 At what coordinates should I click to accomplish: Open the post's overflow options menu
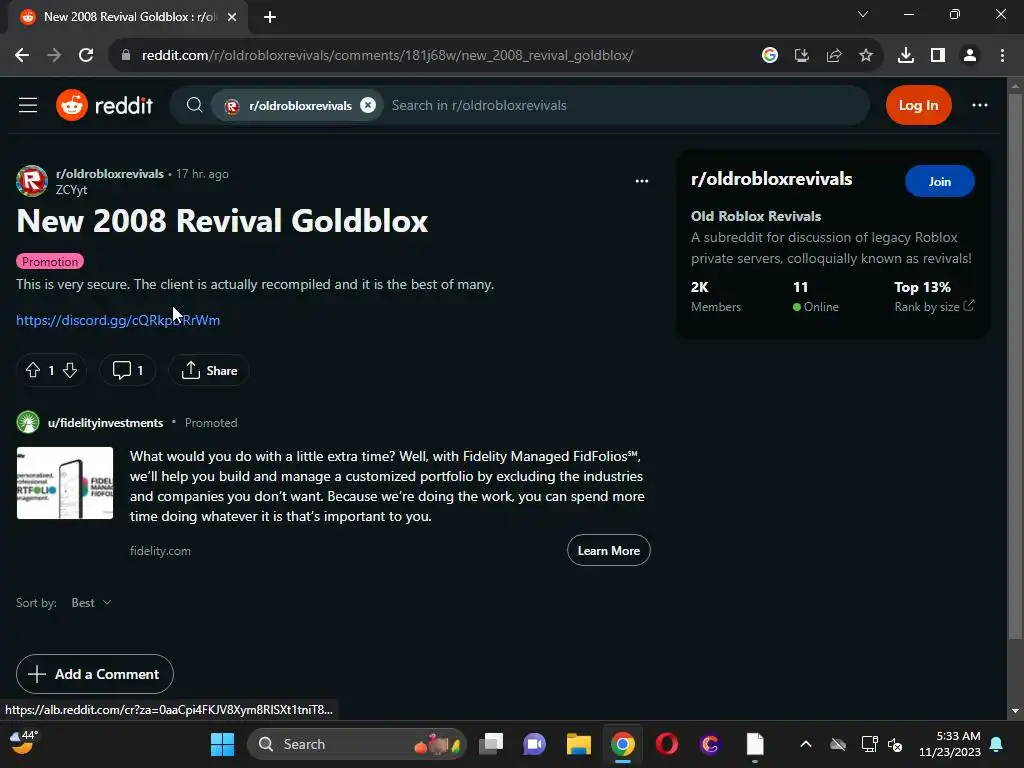[642, 181]
